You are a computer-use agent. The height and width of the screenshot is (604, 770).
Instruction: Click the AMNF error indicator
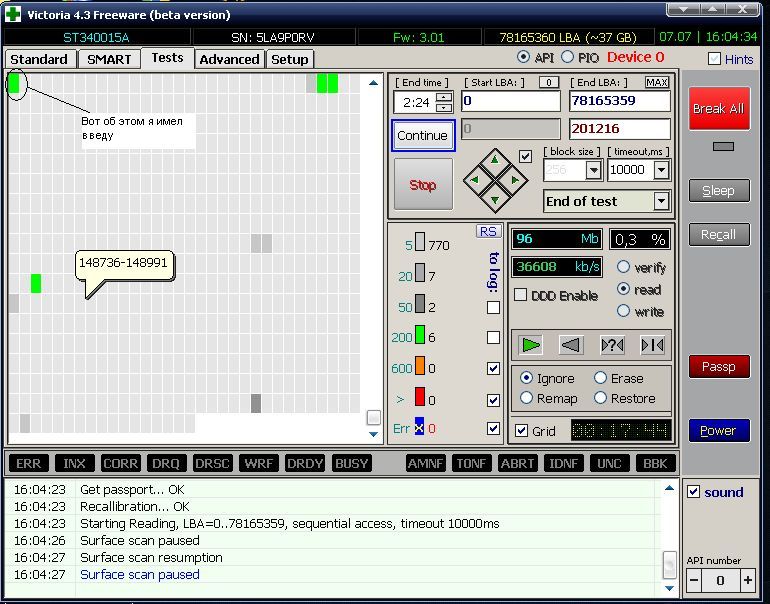pyautogui.click(x=425, y=463)
